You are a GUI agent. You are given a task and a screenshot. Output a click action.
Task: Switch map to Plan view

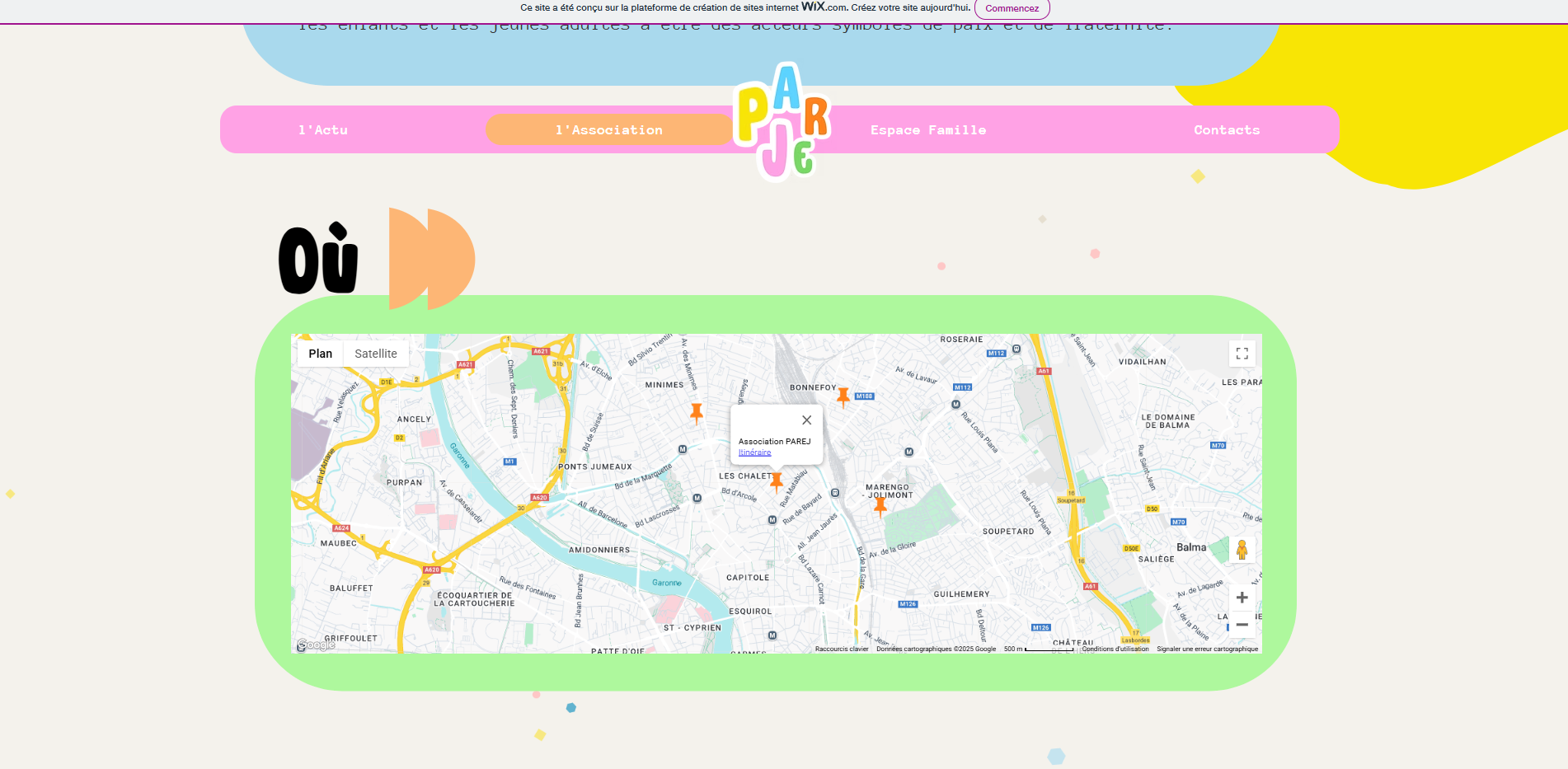coord(321,354)
